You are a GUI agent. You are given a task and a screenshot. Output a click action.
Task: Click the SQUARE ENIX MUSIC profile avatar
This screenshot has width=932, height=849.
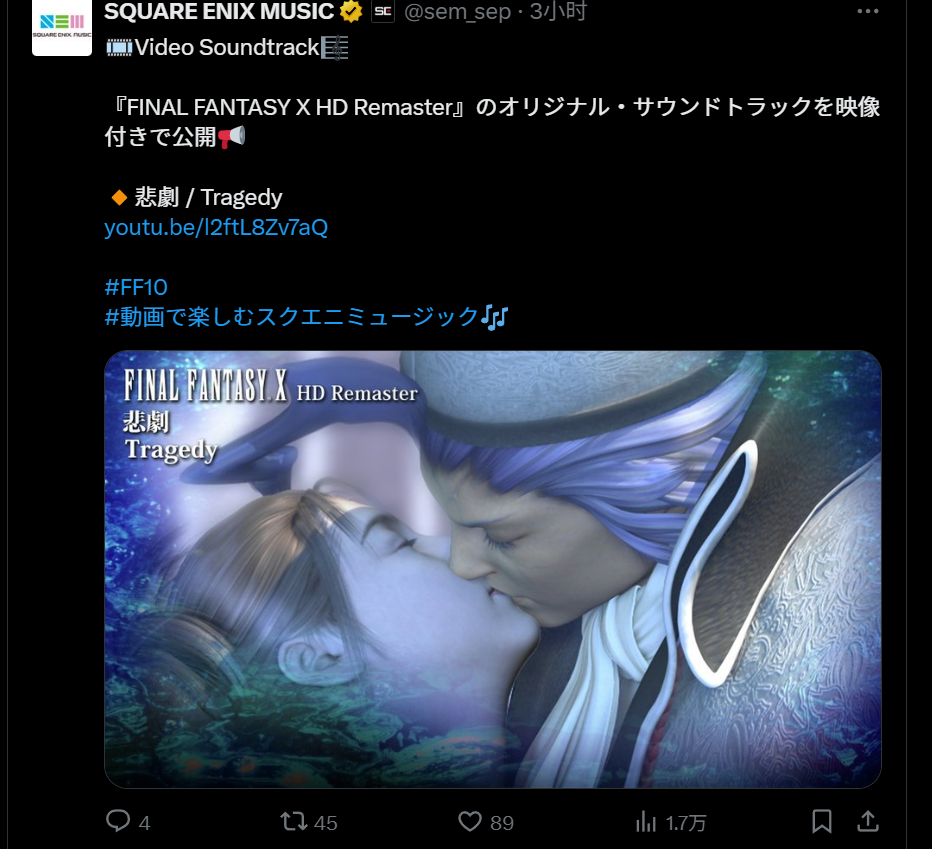pyautogui.click(x=62, y=28)
